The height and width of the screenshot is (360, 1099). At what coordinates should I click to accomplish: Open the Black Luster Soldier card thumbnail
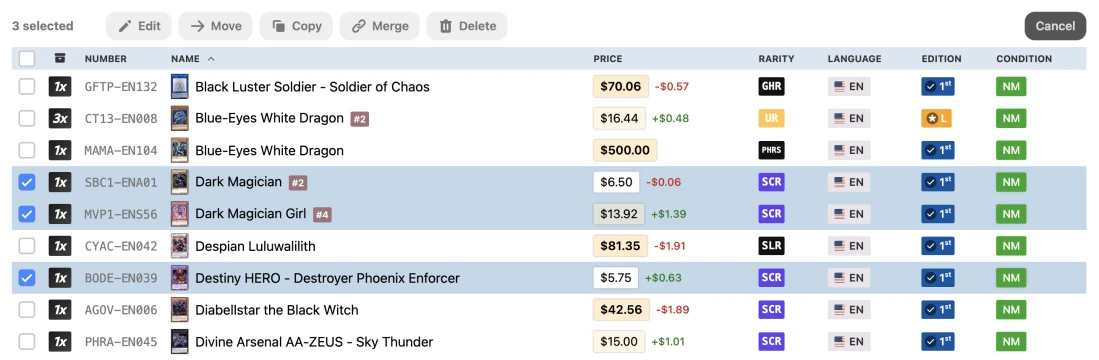tap(180, 87)
